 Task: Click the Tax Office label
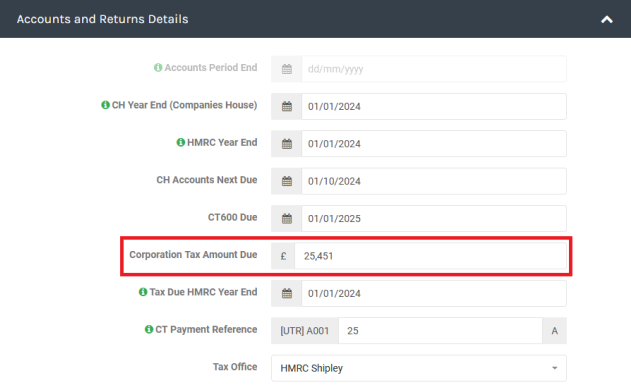235,367
